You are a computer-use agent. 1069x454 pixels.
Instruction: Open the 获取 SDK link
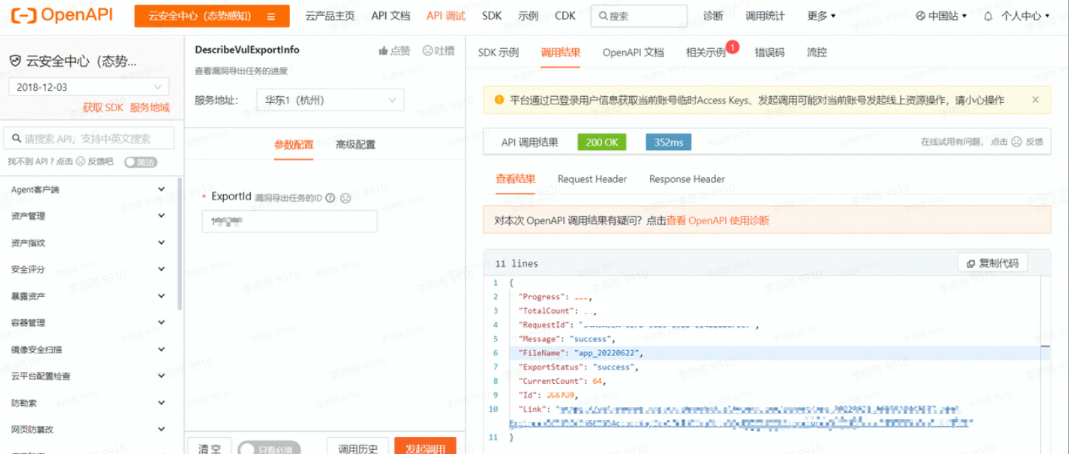tap(103, 108)
